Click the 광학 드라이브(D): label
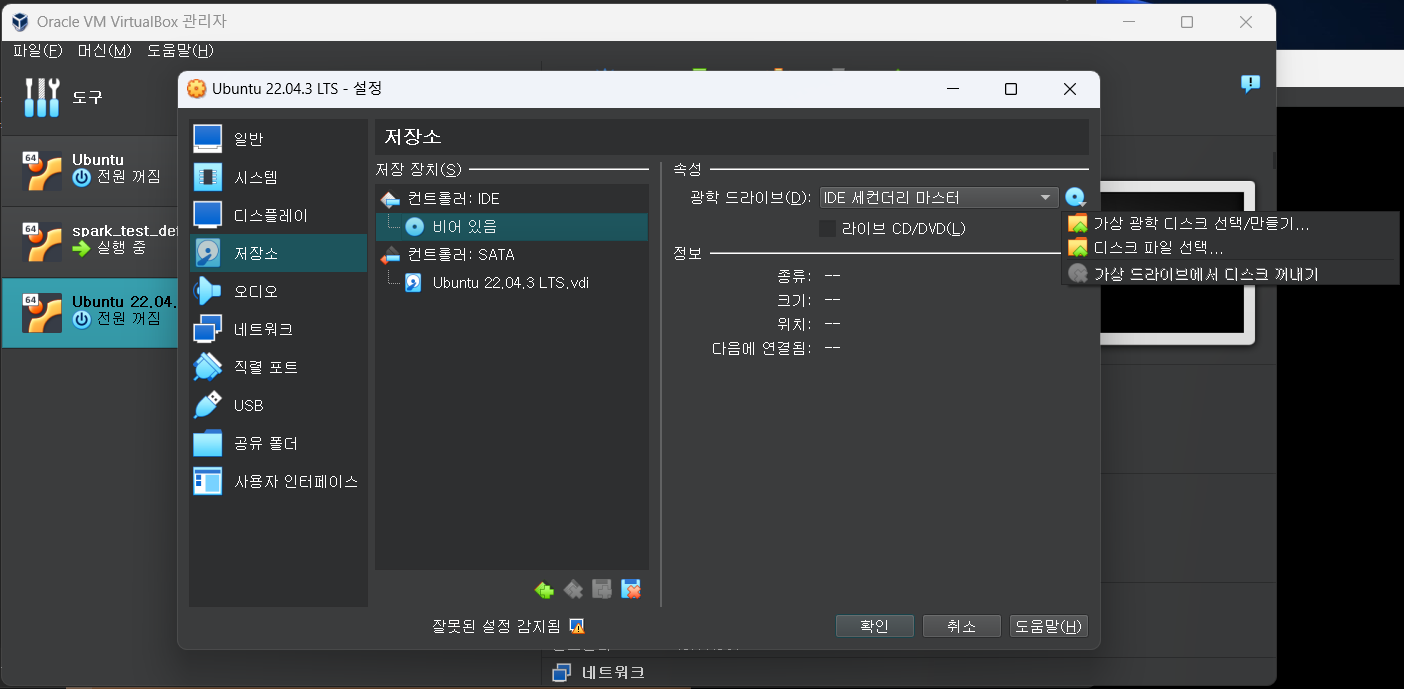 click(750, 198)
